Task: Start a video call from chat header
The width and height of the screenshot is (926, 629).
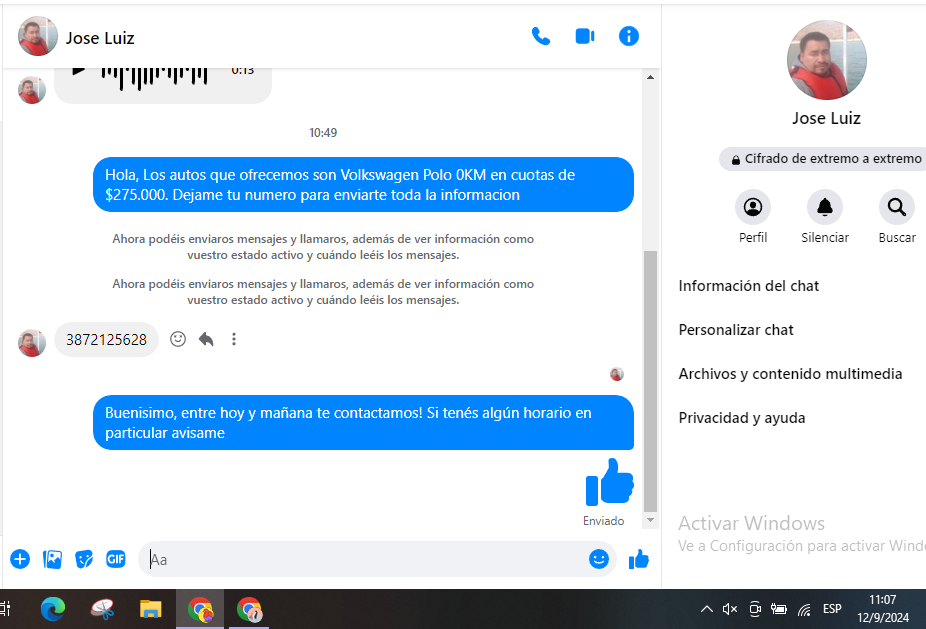Action: [x=585, y=37]
